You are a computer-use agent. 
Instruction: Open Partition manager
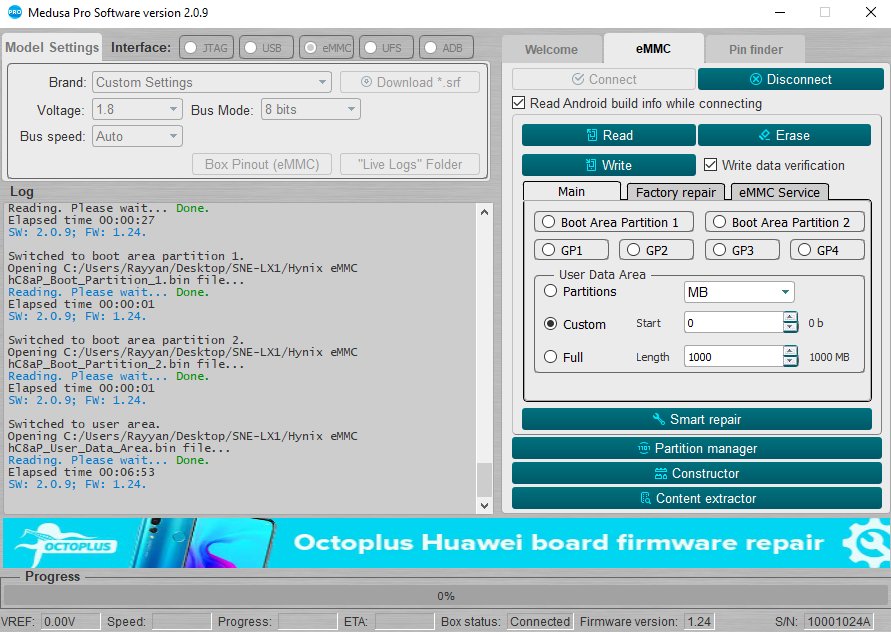point(697,448)
